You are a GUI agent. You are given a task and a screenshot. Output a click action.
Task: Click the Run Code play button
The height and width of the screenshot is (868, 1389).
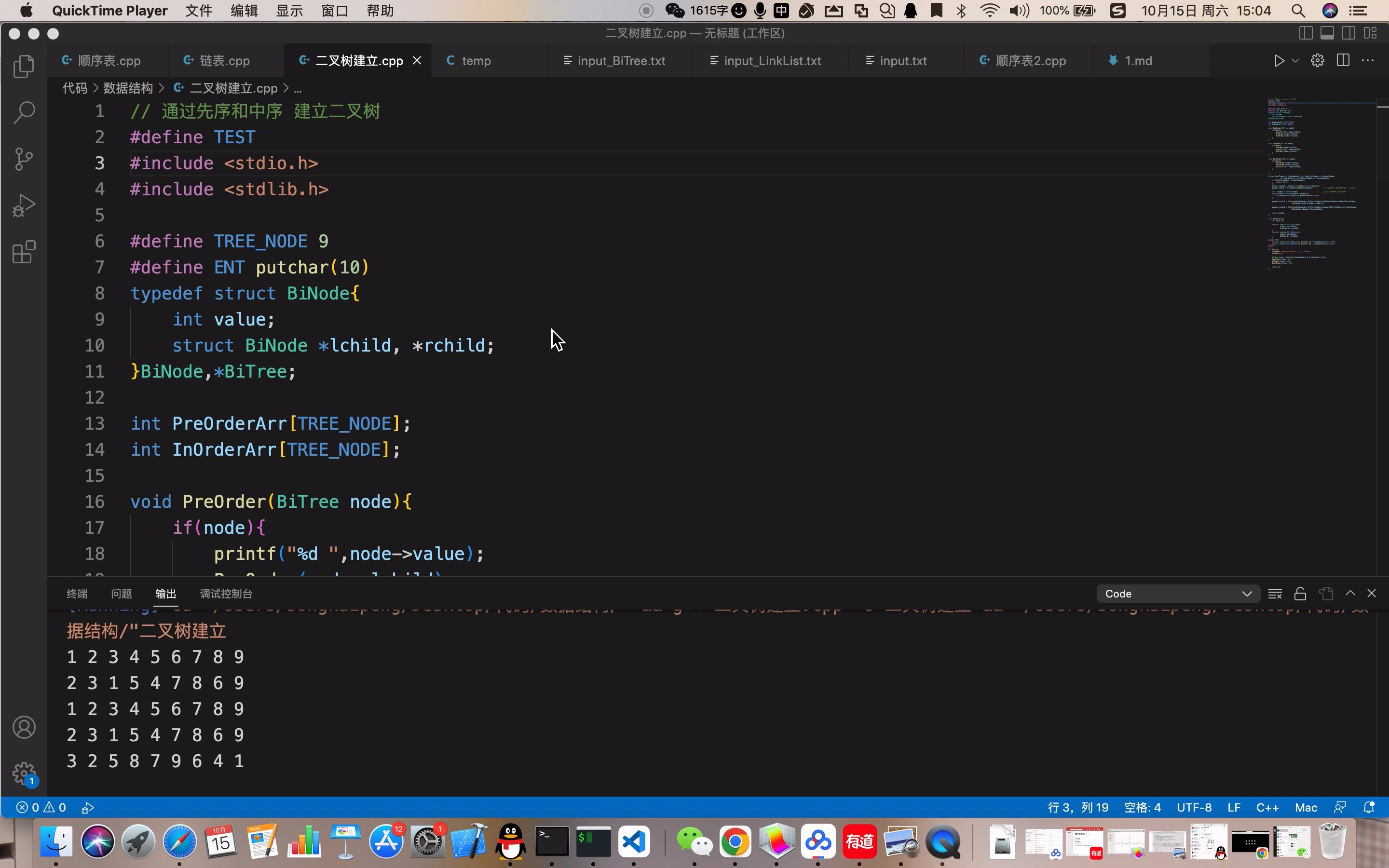click(x=1279, y=61)
